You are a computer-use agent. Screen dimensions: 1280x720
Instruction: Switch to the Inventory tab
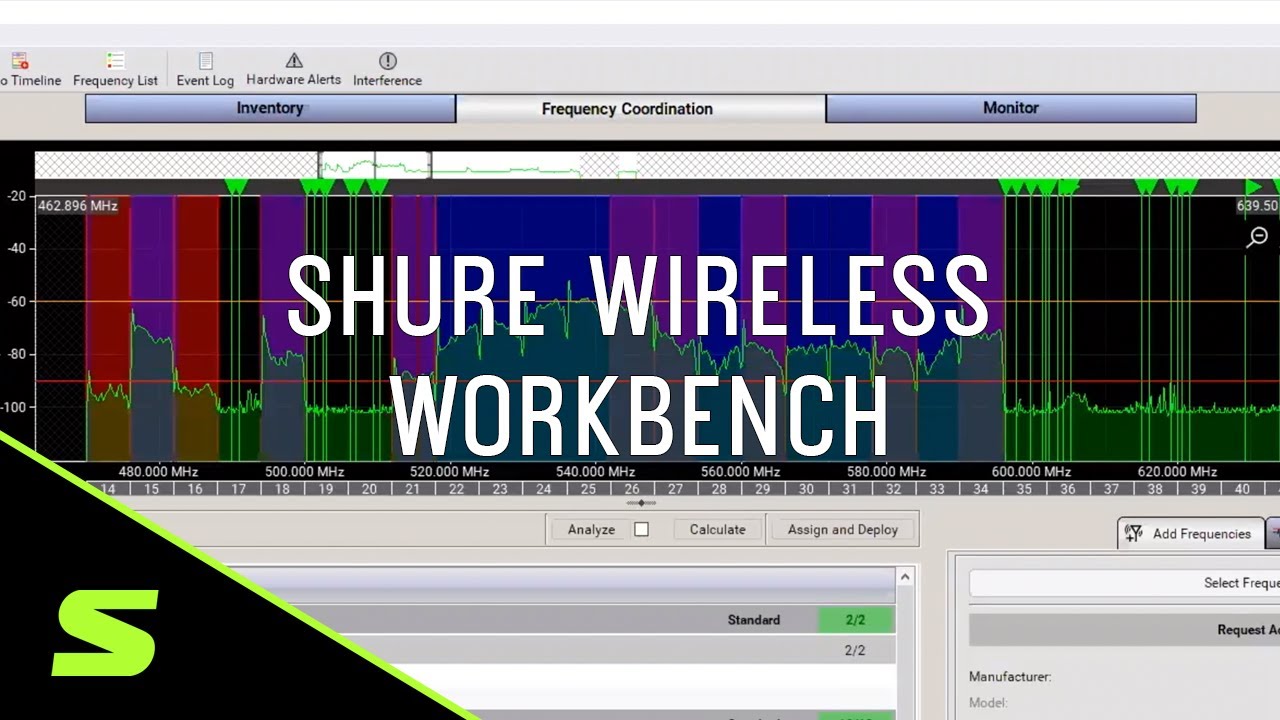point(270,108)
